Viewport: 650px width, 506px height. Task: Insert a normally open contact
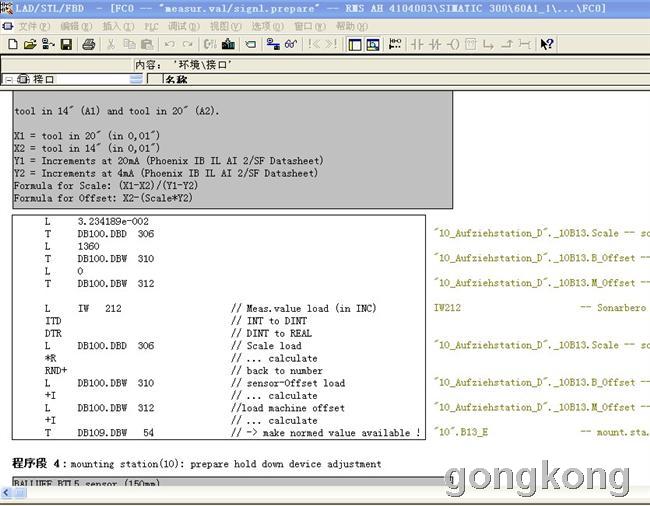click(417, 44)
